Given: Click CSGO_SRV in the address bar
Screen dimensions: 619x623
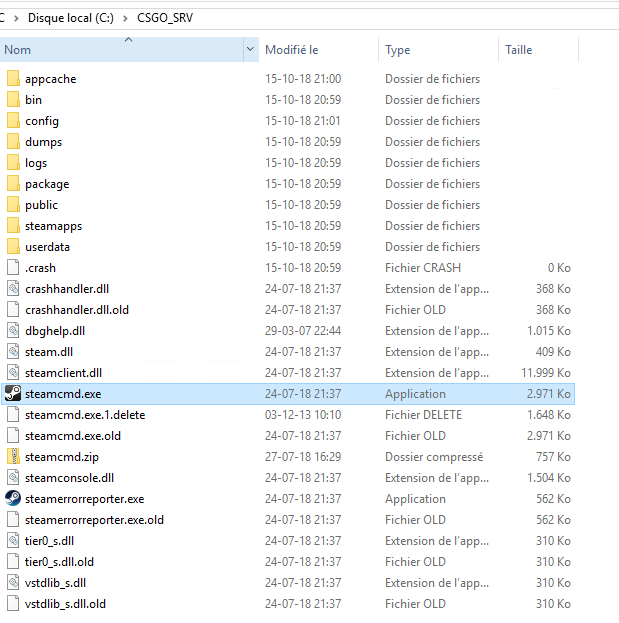Looking at the screenshot, I should click(x=165, y=18).
